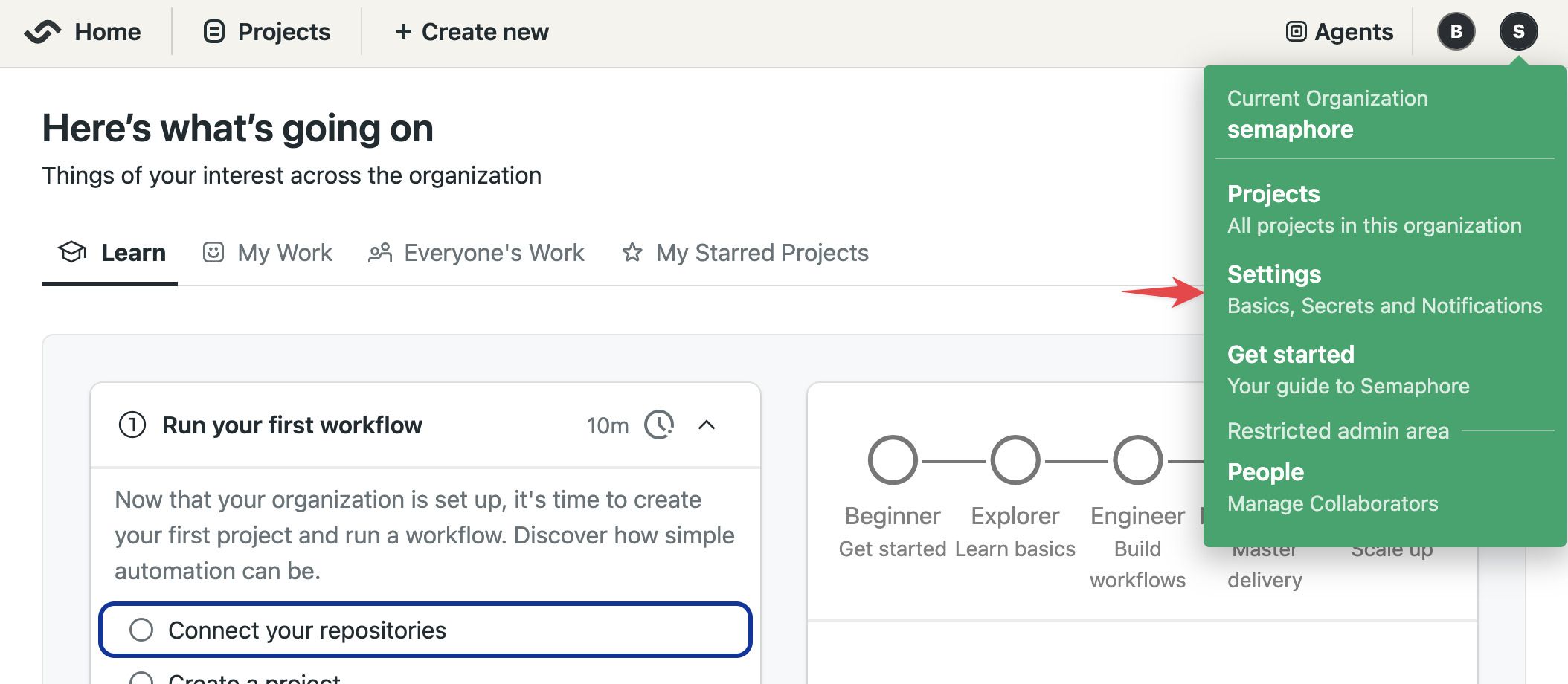Open the B user avatar menu
Image resolution: width=1568 pixels, height=684 pixels.
coord(1456,31)
